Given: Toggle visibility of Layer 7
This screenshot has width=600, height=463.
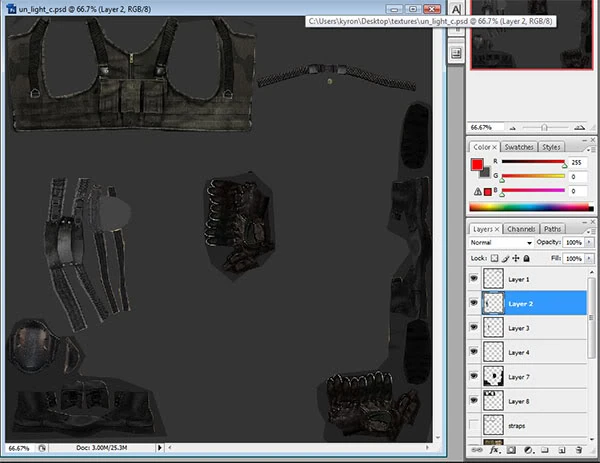Looking at the screenshot, I should pos(474,377).
